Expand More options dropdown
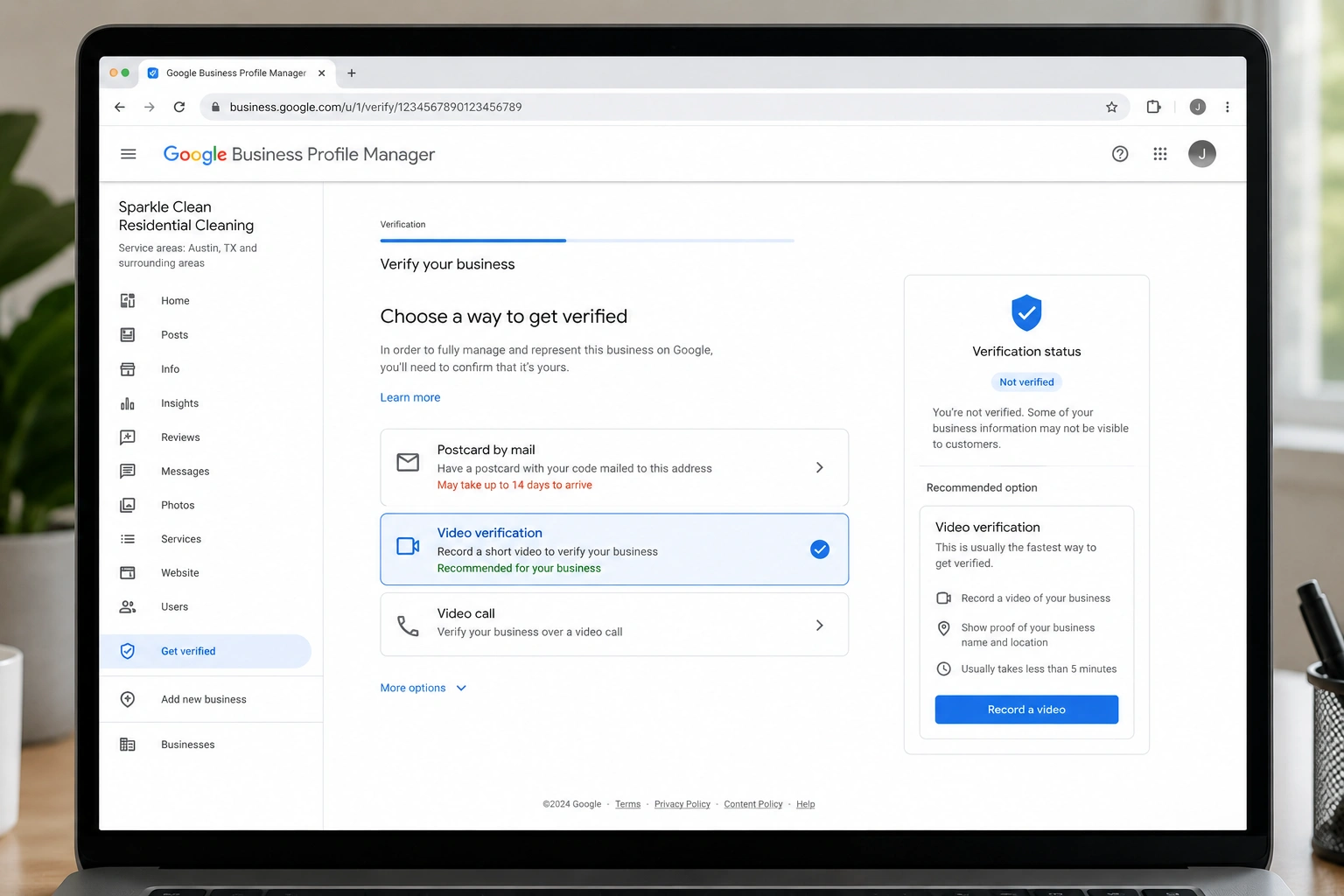The width and height of the screenshot is (1344, 896). click(x=423, y=688)
